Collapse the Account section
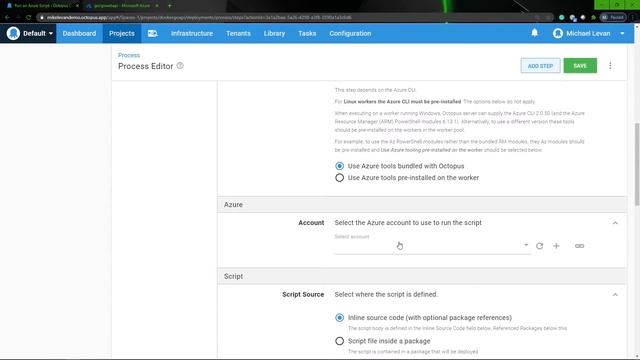Image resolution: width=640 pixels, height=360 pixels. click(x=615, y=223)
